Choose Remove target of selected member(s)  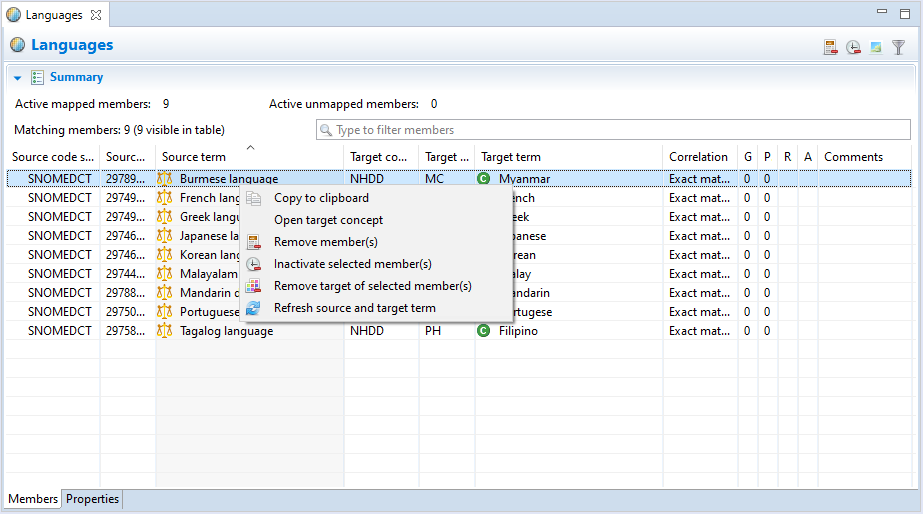(372, 286)
